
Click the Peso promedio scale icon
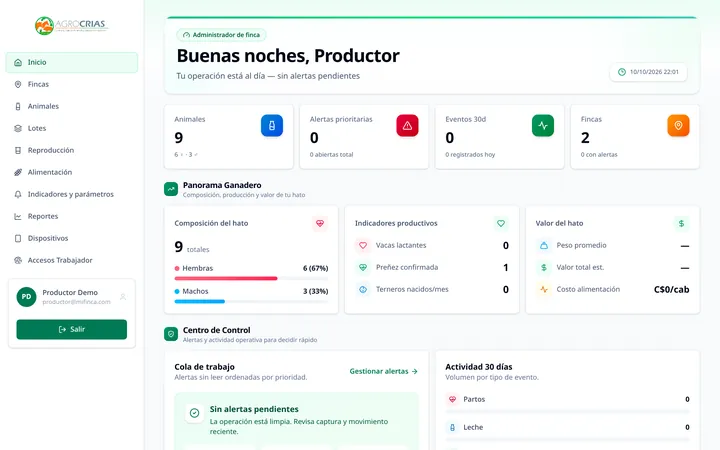544,246
